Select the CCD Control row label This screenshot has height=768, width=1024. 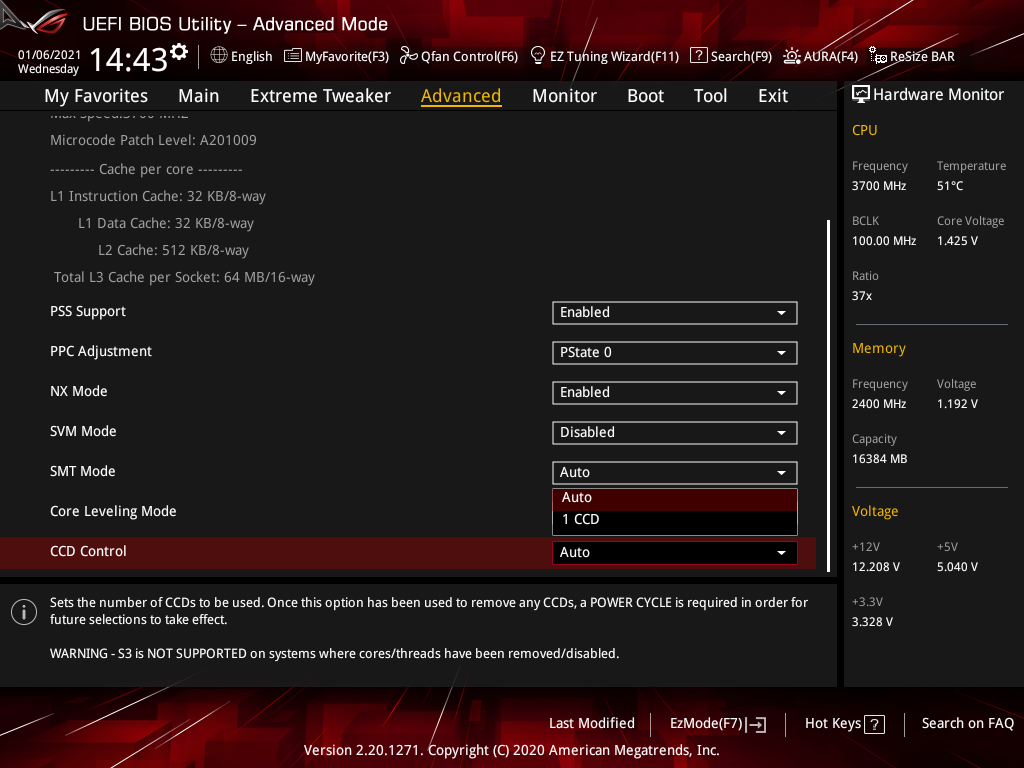click(88, 551)
